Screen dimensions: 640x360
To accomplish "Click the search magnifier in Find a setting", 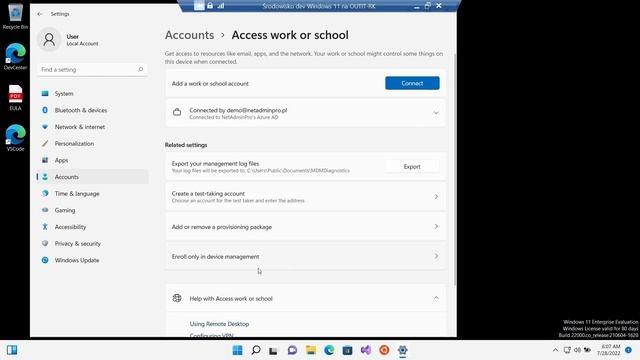I will click(140, 69).
